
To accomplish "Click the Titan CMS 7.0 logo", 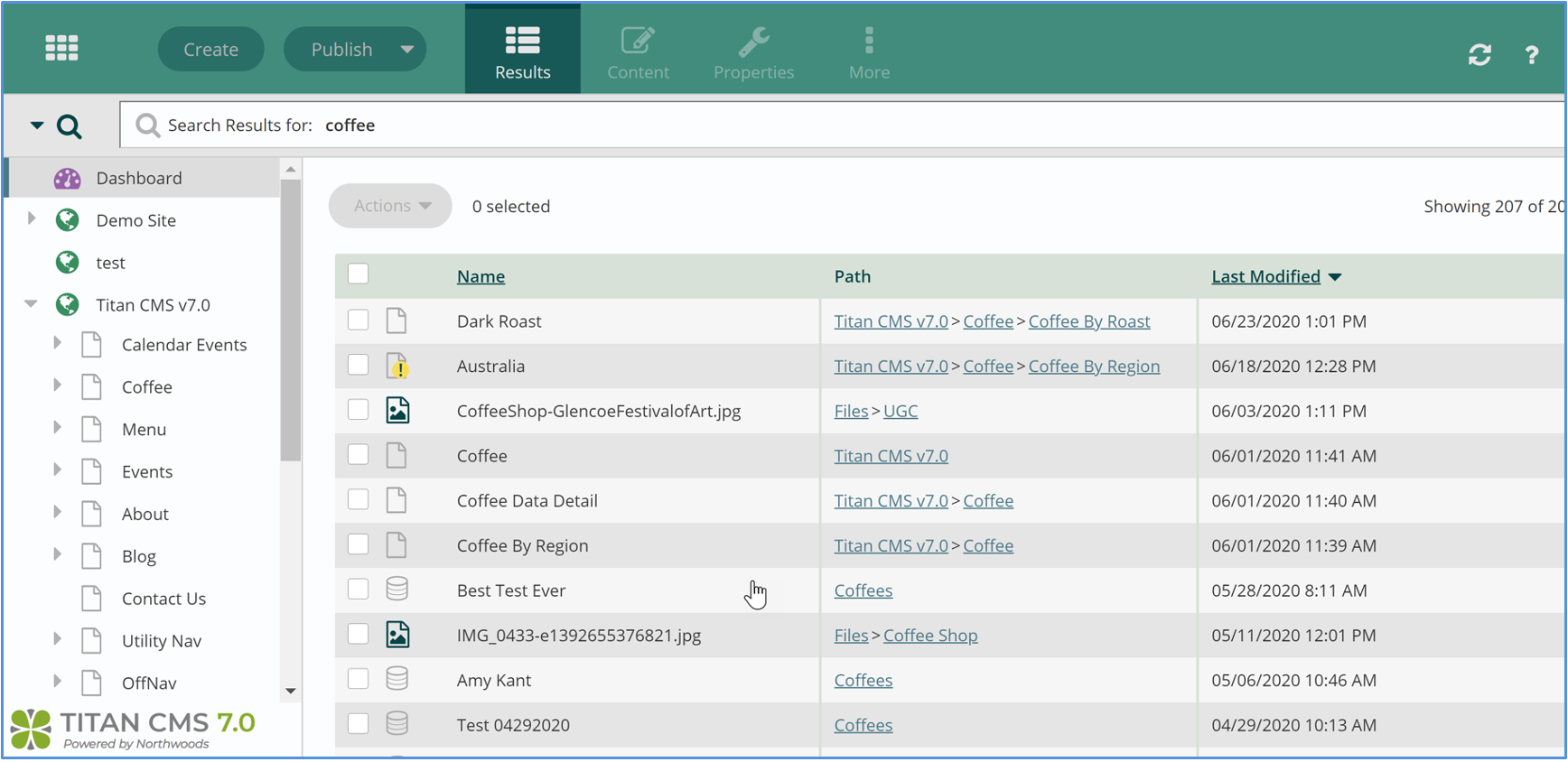I will pyautogui.click(x=134, y=729).
